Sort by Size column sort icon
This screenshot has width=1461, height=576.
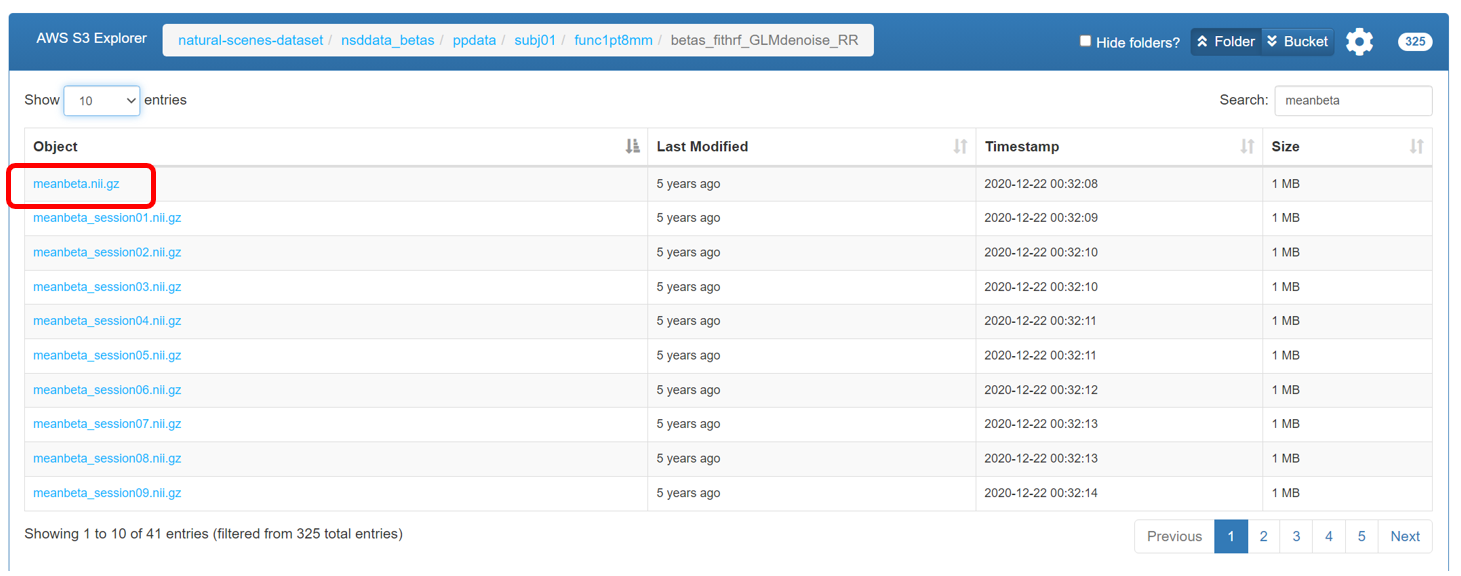(x=1416, y=147)
